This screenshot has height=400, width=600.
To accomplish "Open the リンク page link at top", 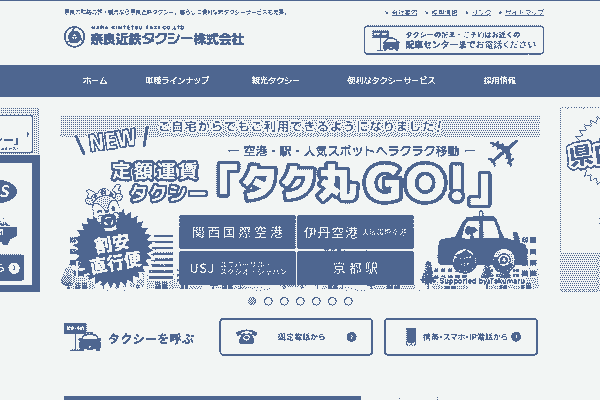I will coord(481,13).
